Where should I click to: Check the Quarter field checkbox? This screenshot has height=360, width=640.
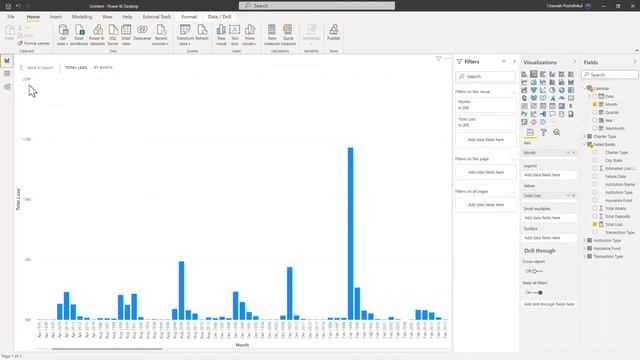[595, 112]
